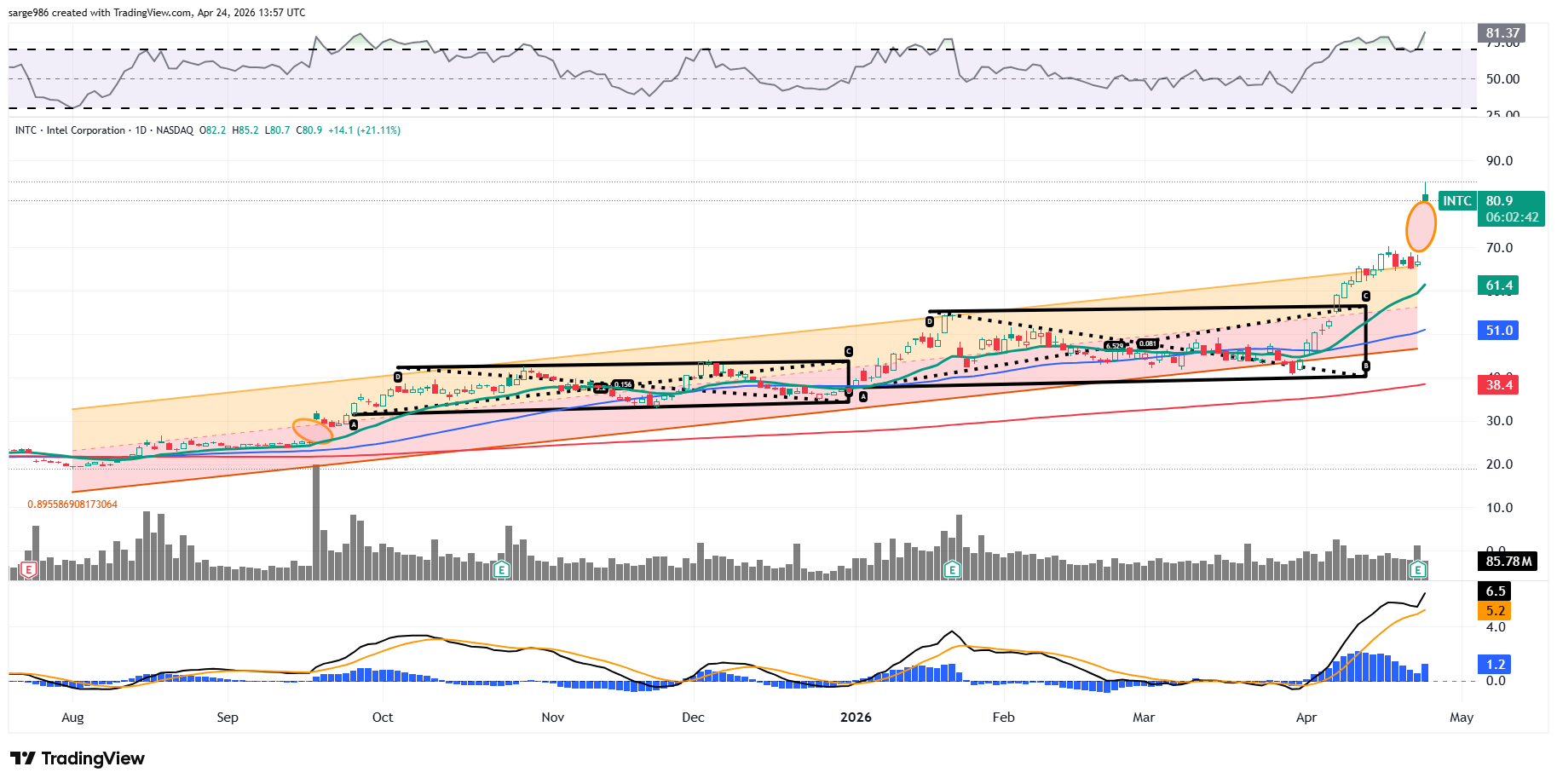
Task: Click the blue 51.0 moving average label
Action: click(1499, 331)
